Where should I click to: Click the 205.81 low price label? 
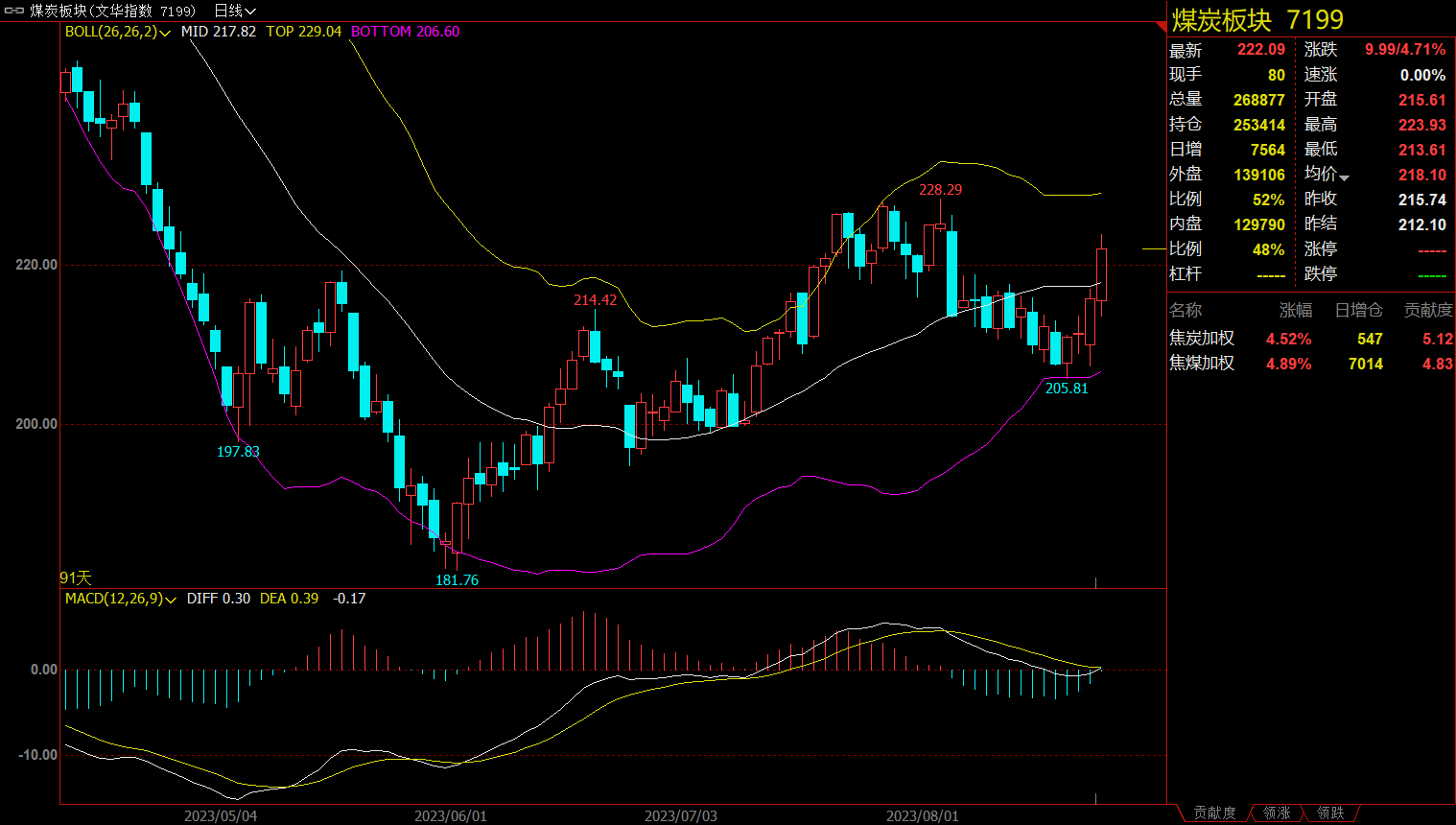[1067, 389]
